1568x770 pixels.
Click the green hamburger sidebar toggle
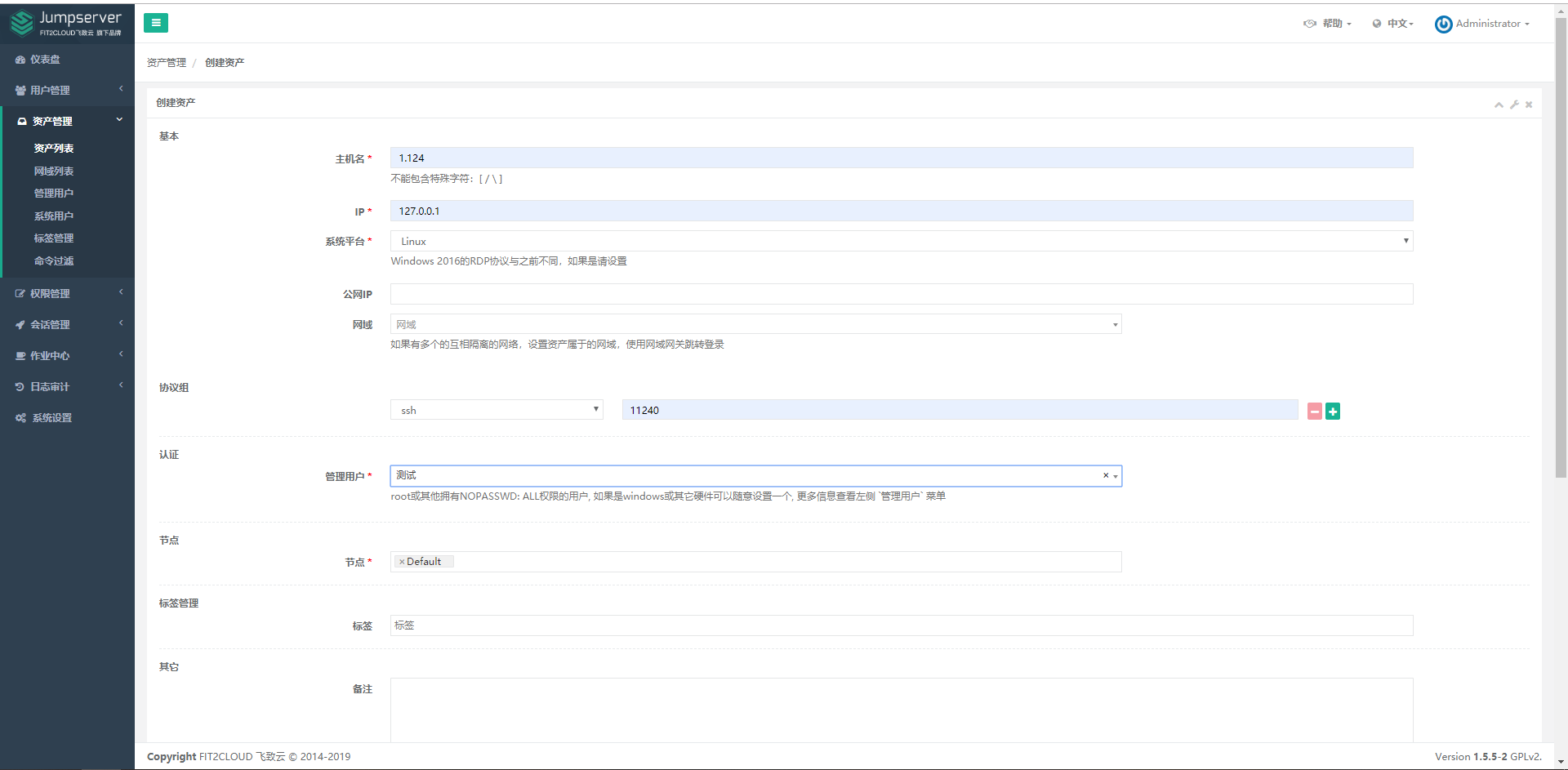click(155, 23)
